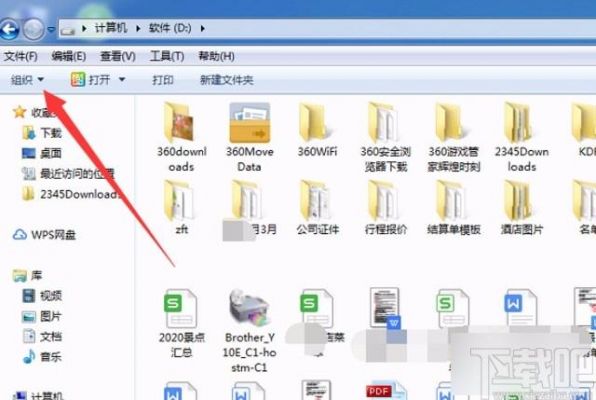Select the 结算单模板 folder icon

click(x=453, y=200)
